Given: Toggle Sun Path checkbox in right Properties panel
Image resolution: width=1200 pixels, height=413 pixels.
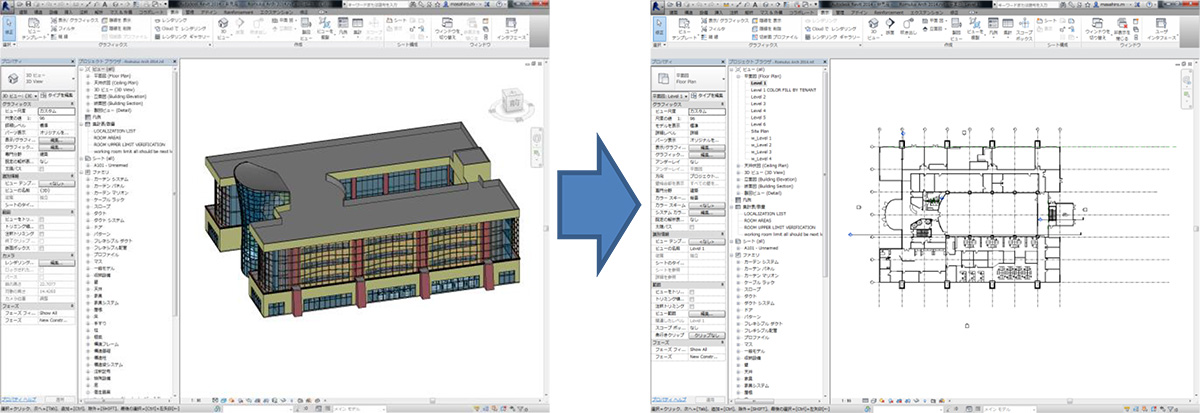Looking at the screenshot, I should (x=692, y=226).
